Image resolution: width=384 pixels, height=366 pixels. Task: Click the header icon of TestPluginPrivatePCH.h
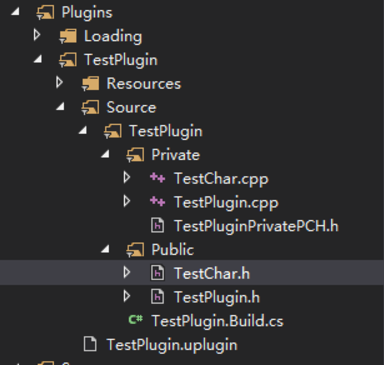[158, 225]
